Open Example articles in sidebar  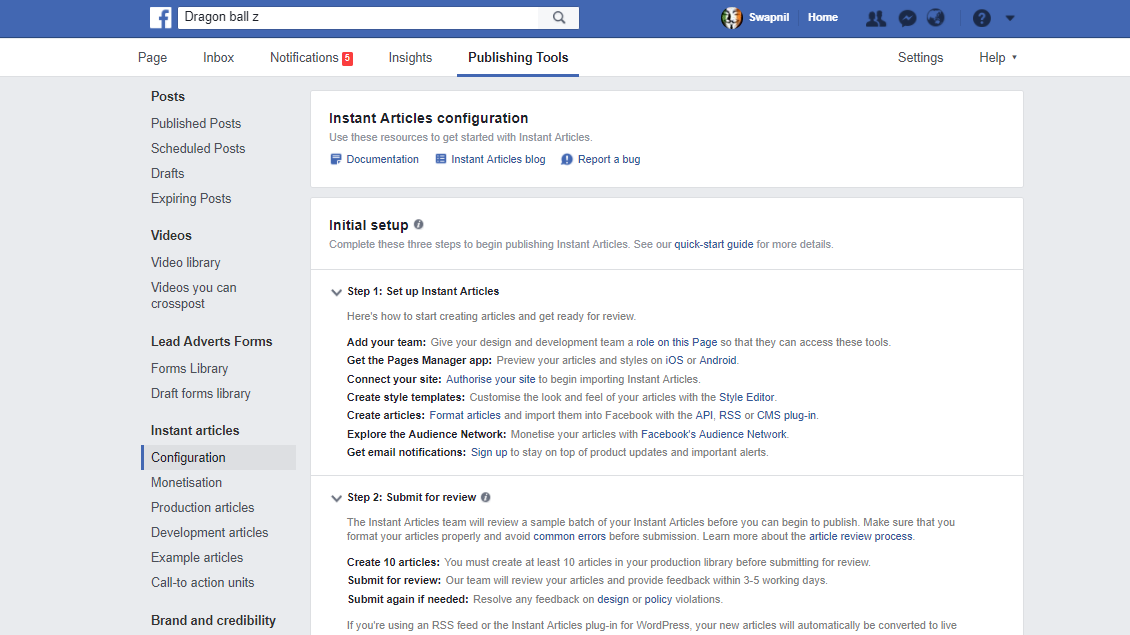[x=197, y=557]
